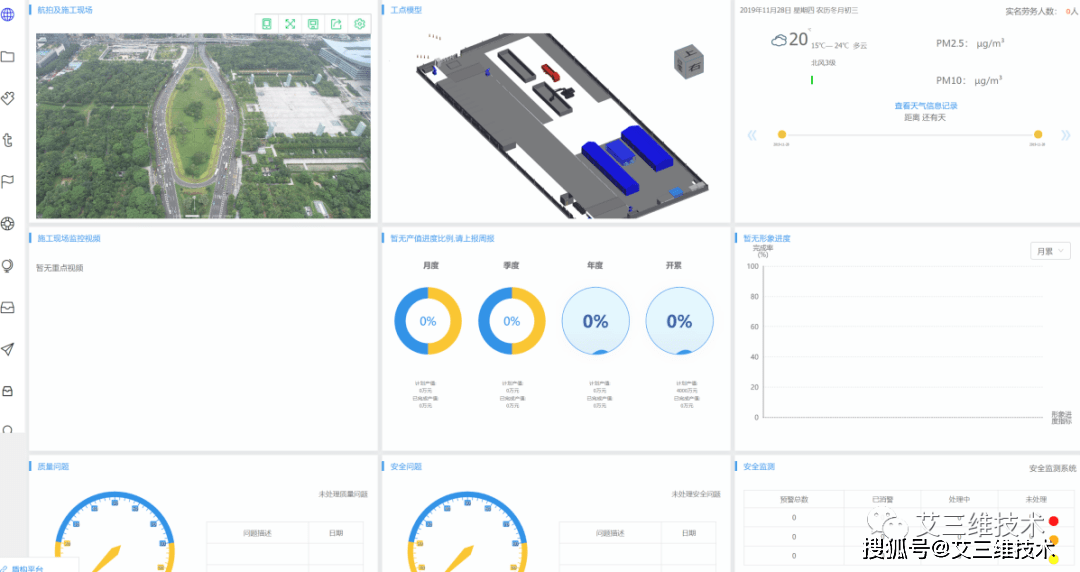Click the share export icon above the aerial photo

[x=336, y=23]
